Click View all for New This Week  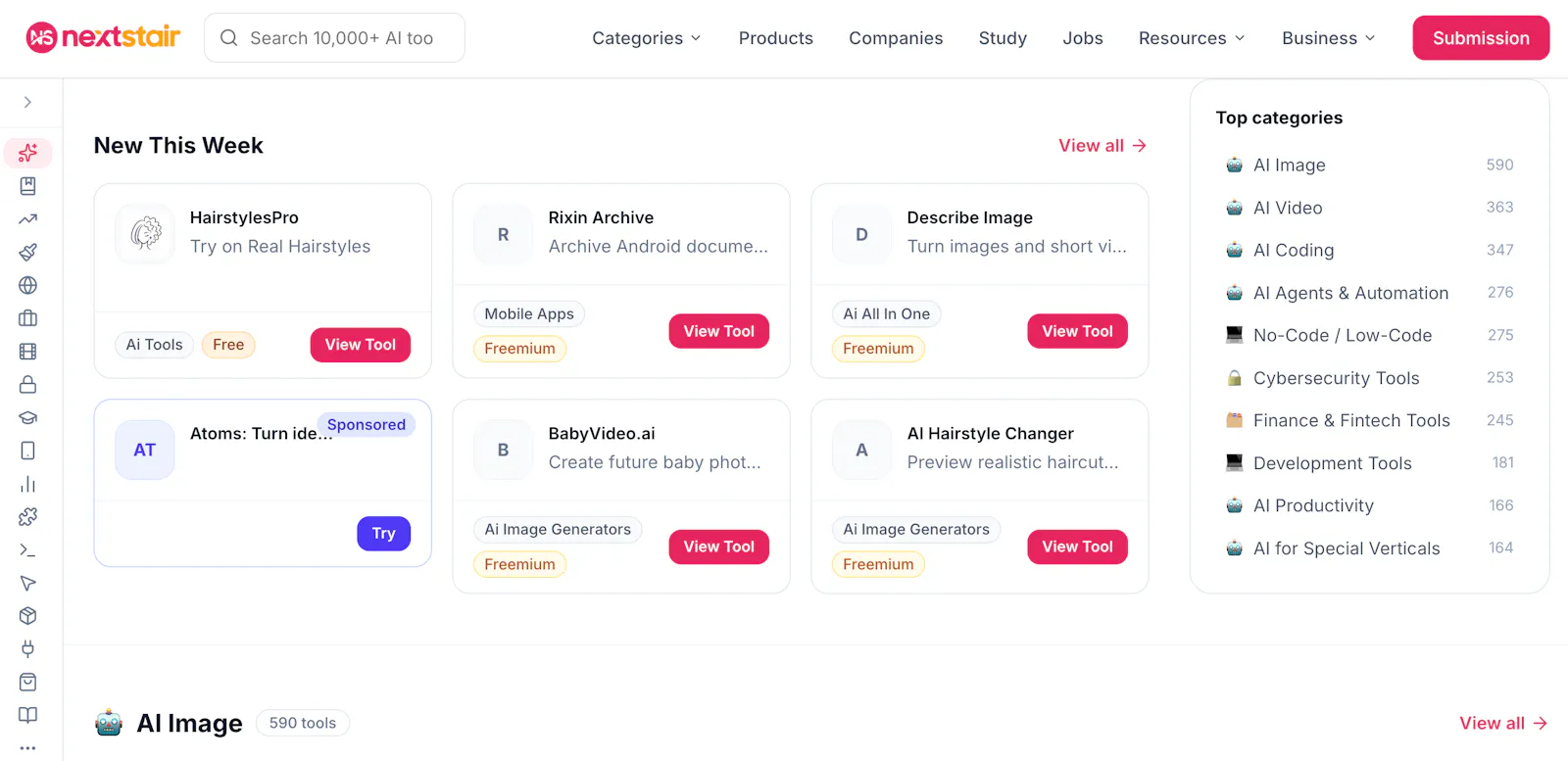click(x=1102, y=145)
